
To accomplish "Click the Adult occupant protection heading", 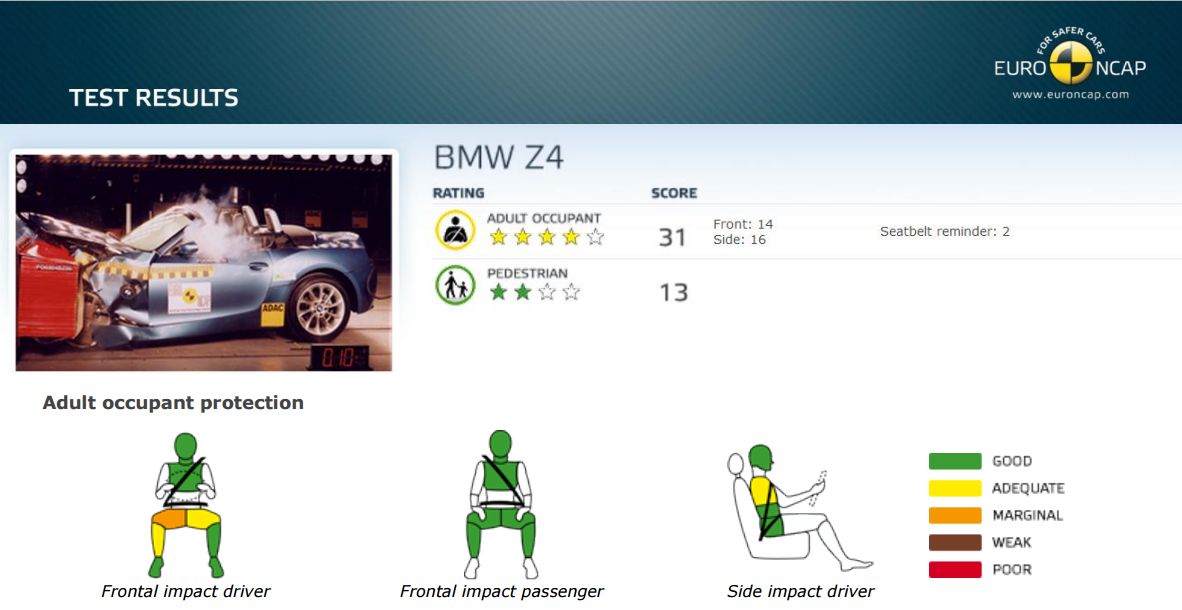I will tap(173, 403).
